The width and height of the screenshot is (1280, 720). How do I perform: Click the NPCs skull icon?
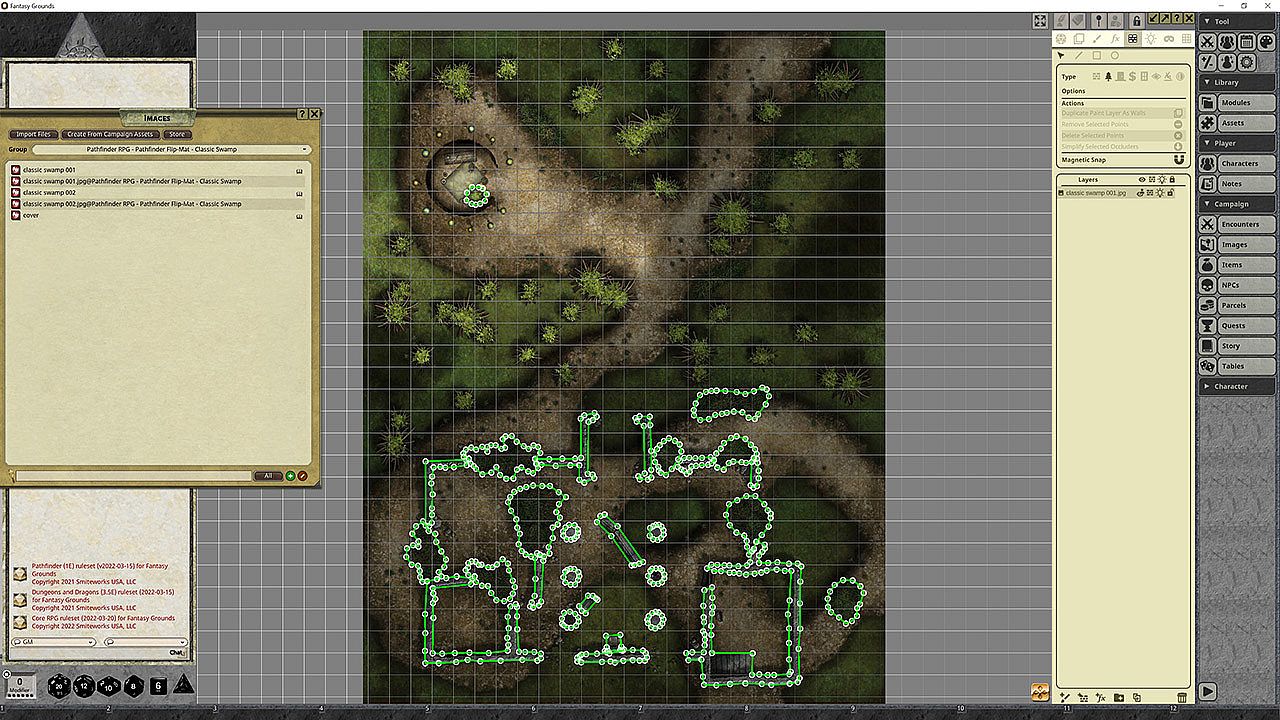1208,285
